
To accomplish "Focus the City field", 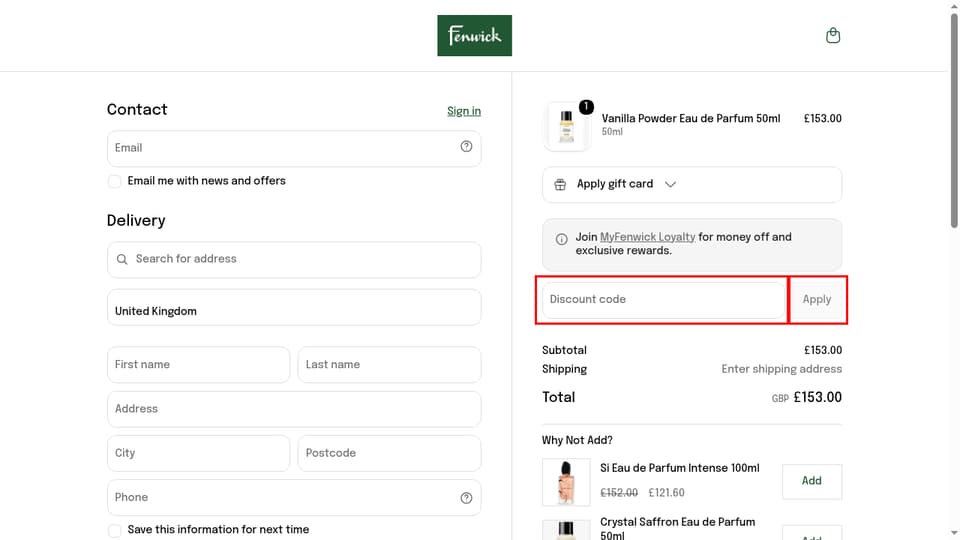I will (x=198, y=453).
